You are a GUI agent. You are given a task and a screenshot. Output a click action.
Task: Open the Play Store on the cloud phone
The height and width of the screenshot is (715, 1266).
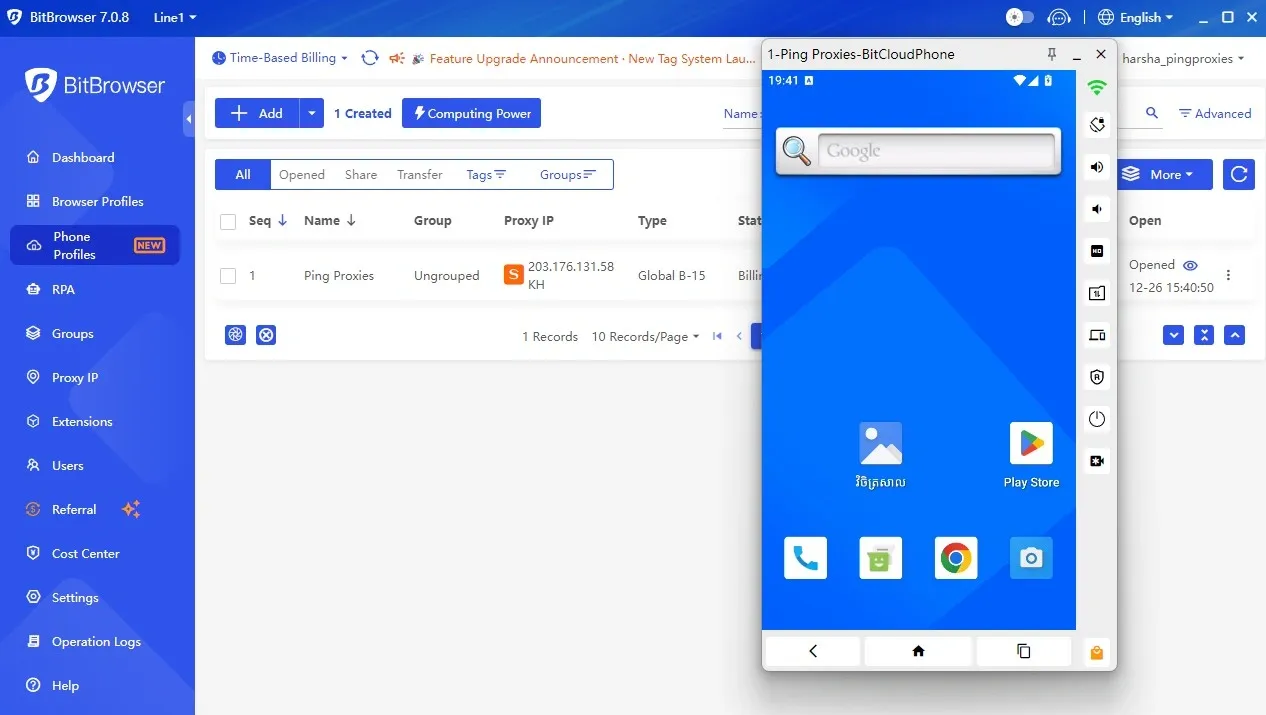click(x=1030, y=443)
